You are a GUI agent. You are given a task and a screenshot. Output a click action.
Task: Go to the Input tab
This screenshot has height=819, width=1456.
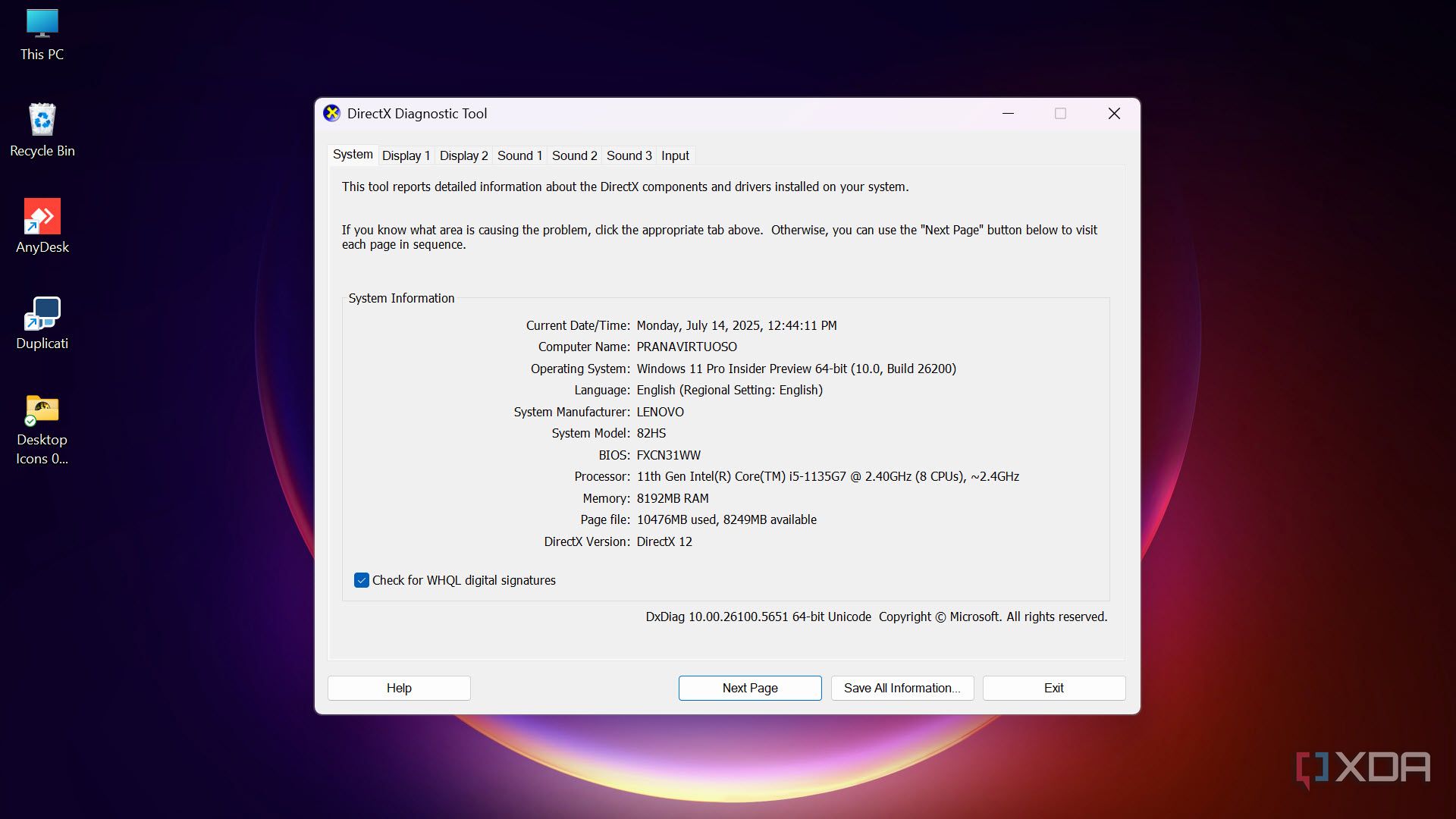(x=675, y=155)
